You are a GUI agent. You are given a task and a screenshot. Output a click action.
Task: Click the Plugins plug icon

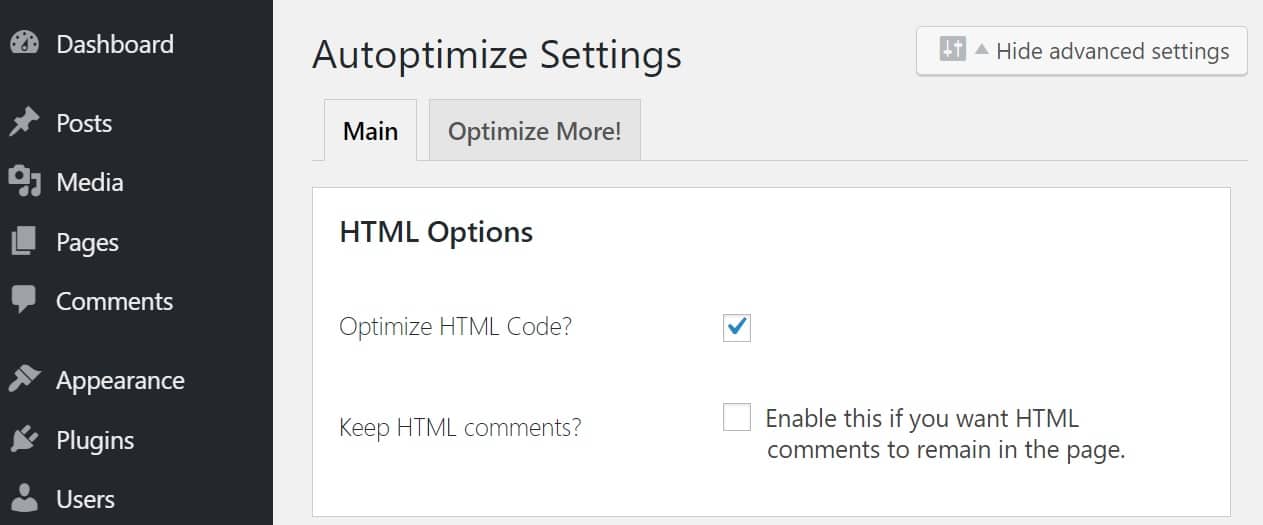click(24, 440)
